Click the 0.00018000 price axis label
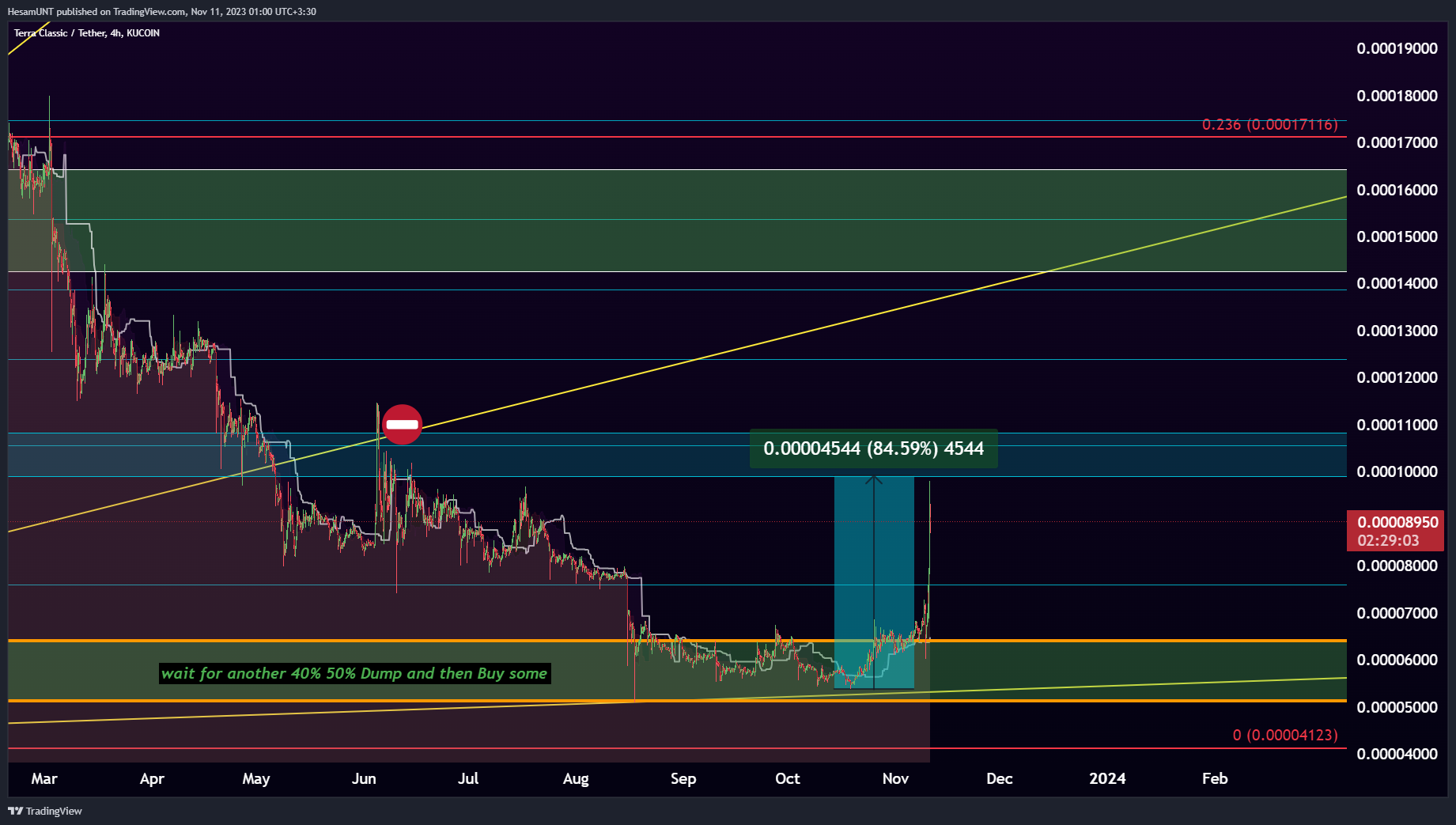1456x825 pixels. tap(1397, 96)
